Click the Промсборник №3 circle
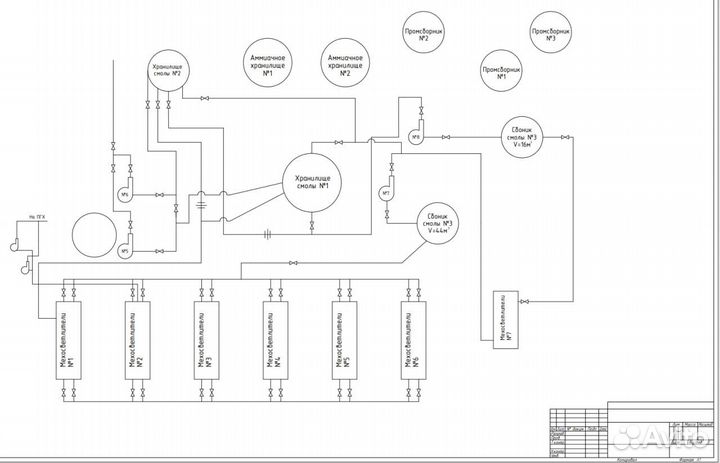Viewport: 720px width, 463px height. (551, 33)
